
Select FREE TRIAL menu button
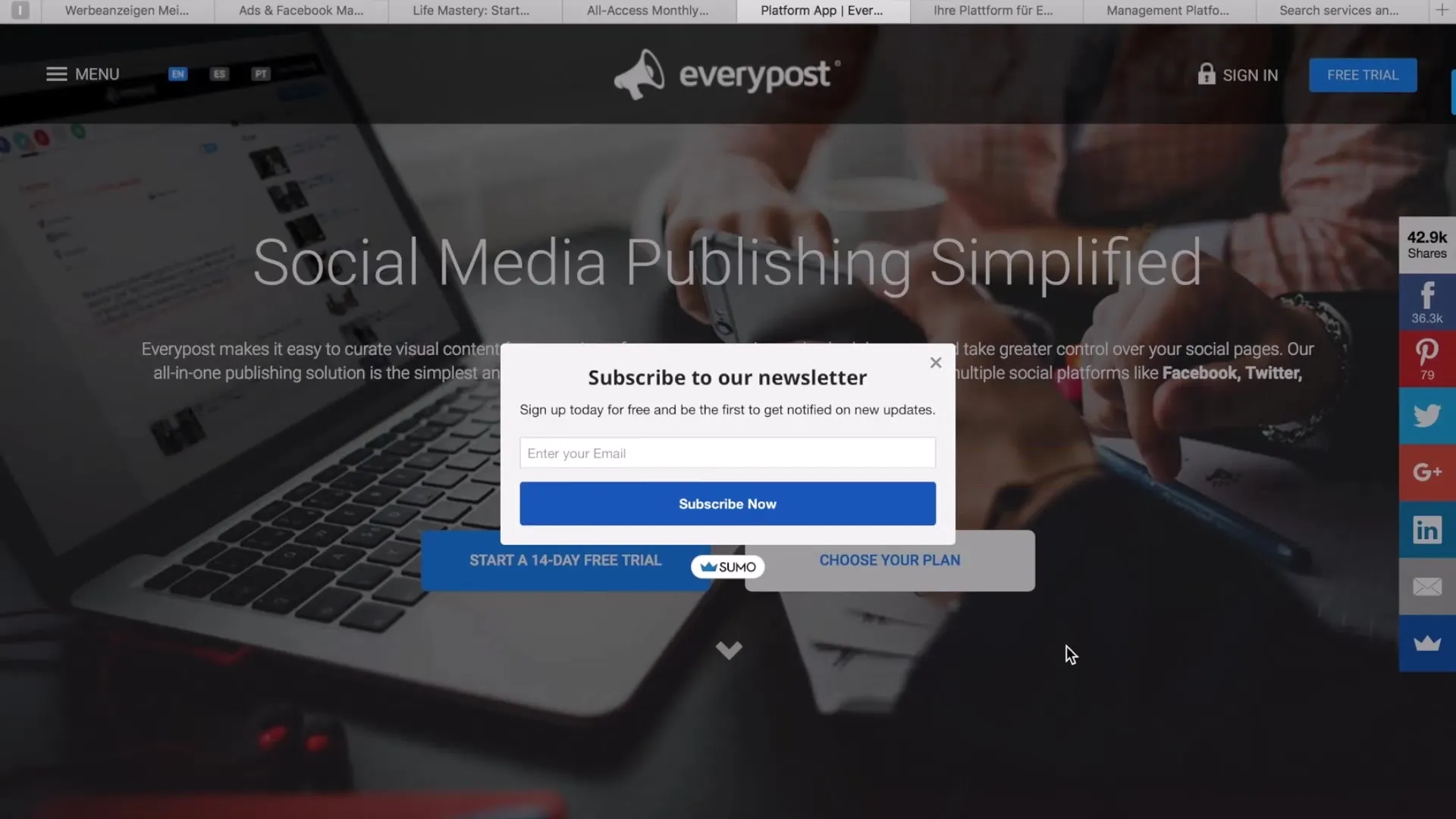[x=1362, y=74]
